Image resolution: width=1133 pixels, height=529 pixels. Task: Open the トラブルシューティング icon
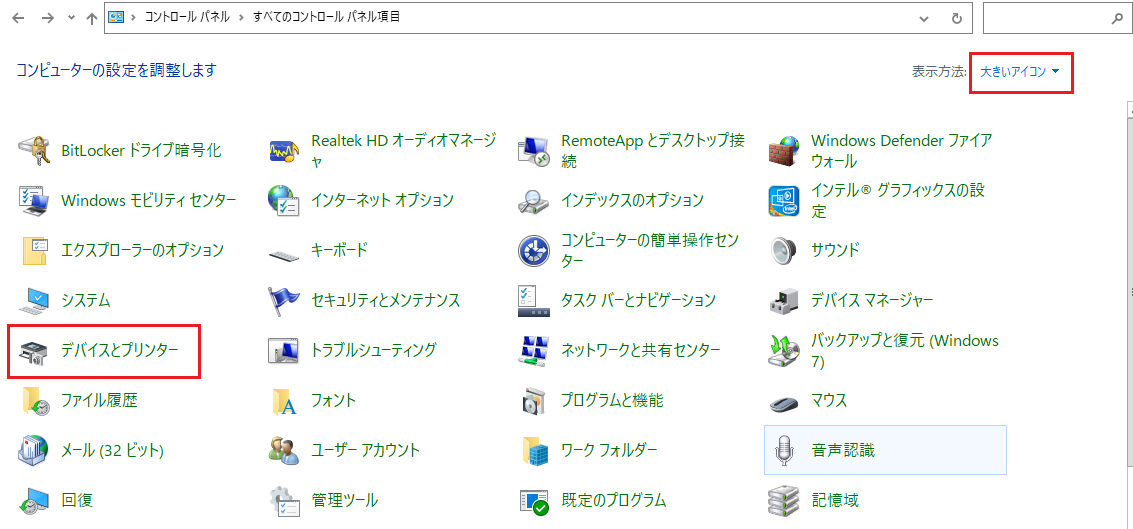click(283, 350)
